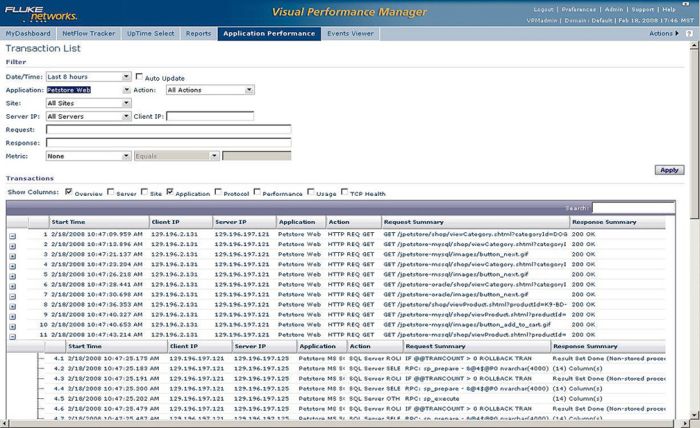Screen dimensions: 700x428
Task: Click into the Response filter field
Action: (169, 143)
